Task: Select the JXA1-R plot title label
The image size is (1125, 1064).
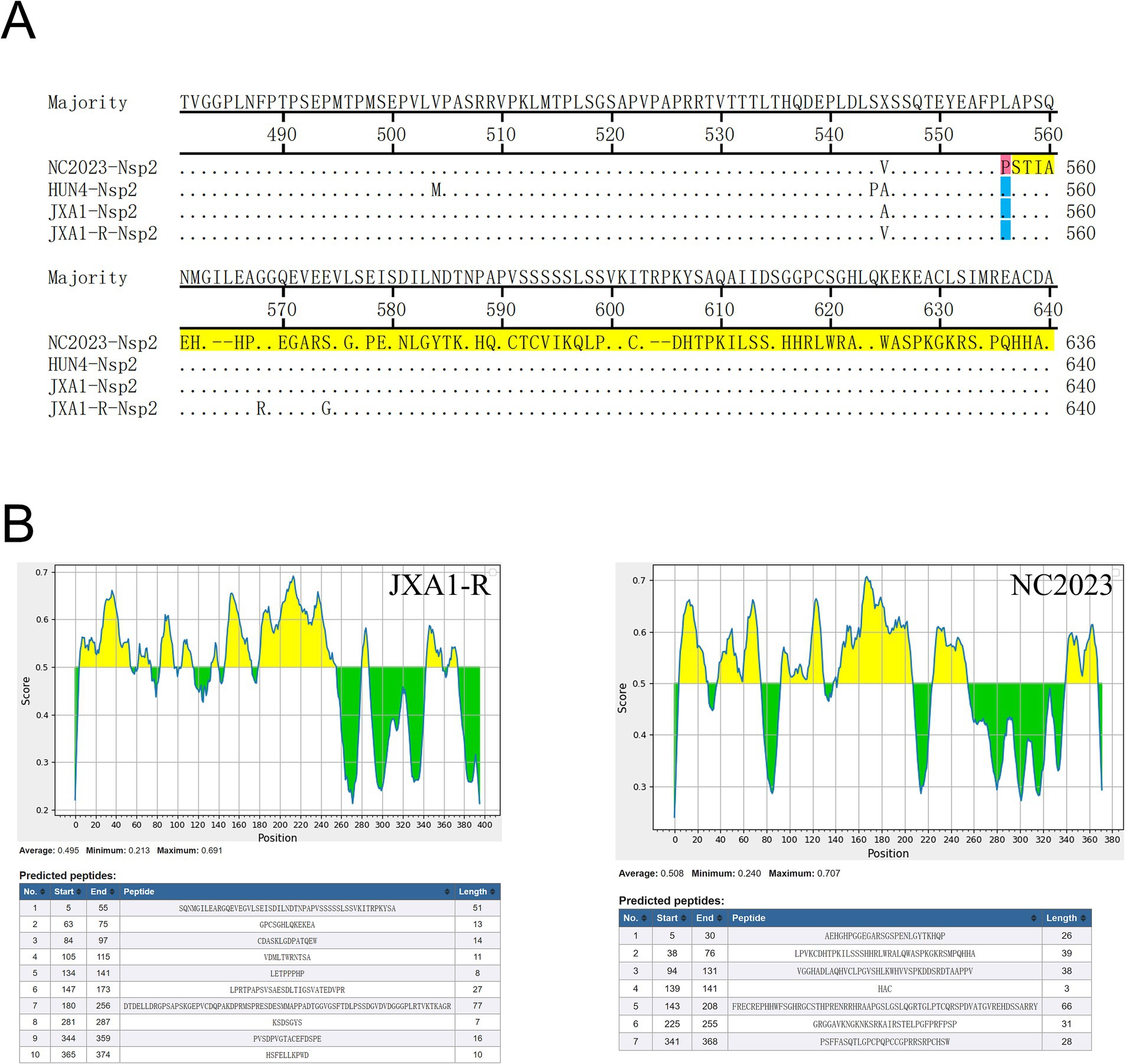Action: 439,585
